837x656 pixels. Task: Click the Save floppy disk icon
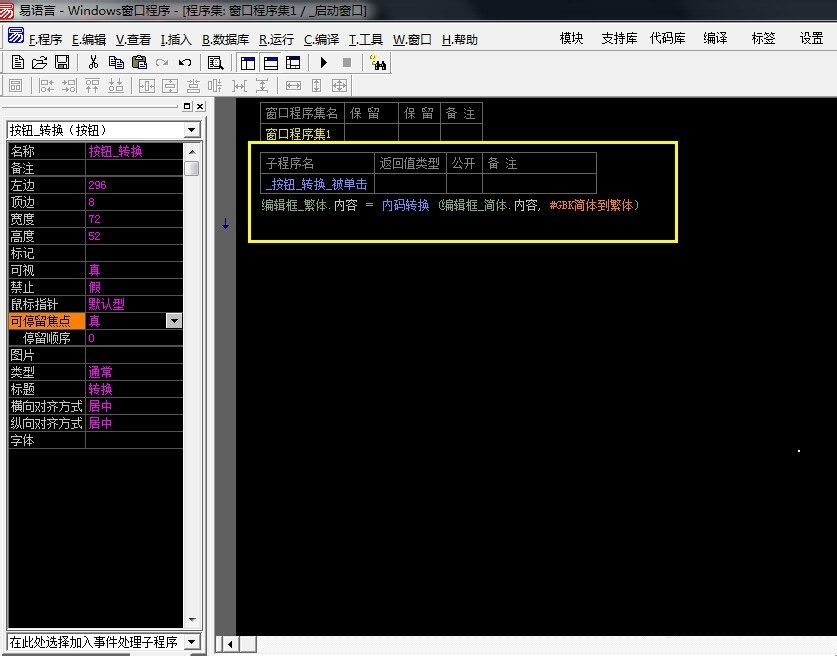click(x=62, y=62)
